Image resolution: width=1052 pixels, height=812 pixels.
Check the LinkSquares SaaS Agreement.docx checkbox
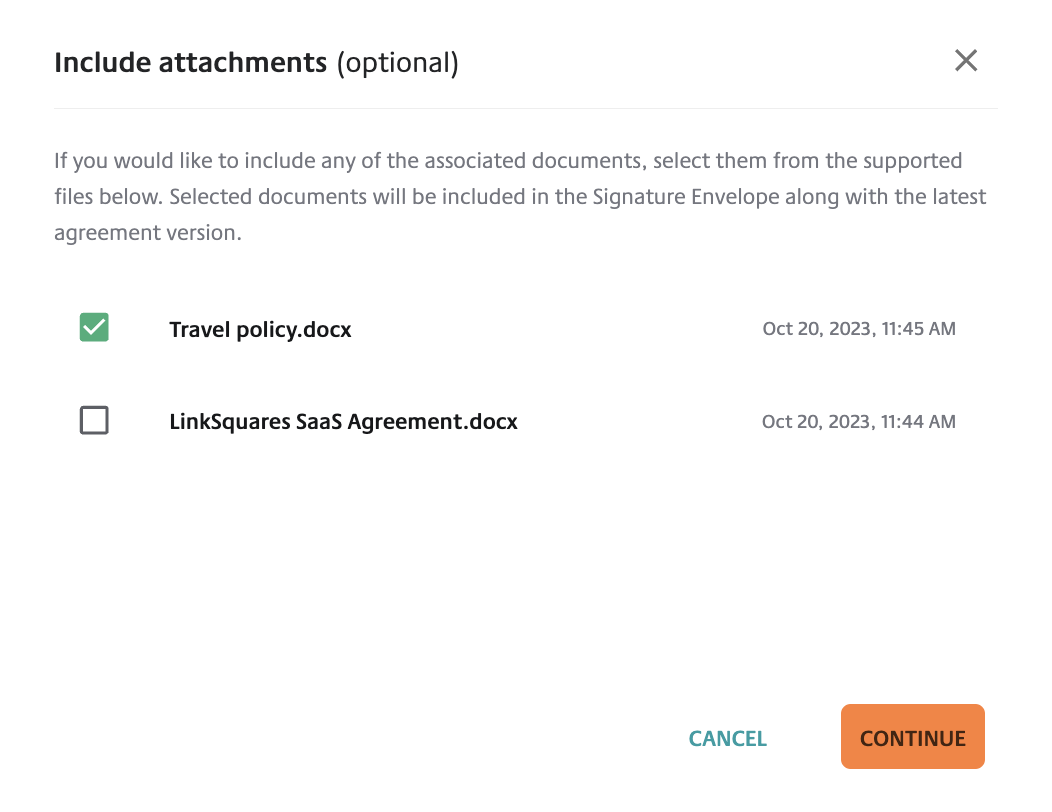pyautogui.click(x=93, y=420)
